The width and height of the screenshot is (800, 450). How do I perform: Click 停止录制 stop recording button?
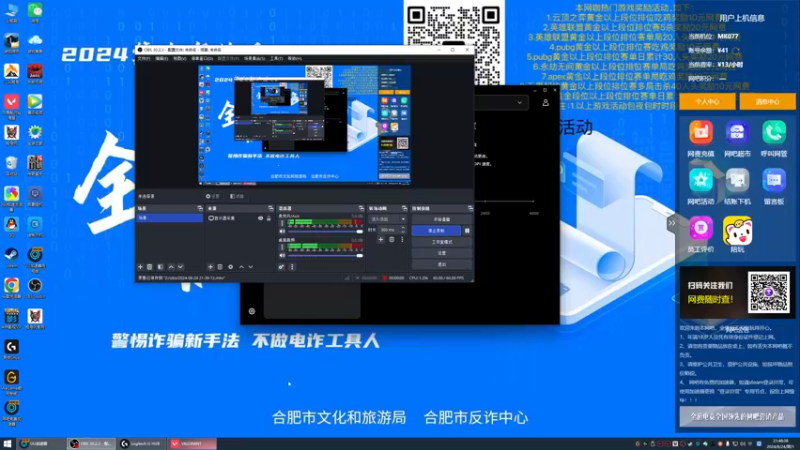point(436,231)
